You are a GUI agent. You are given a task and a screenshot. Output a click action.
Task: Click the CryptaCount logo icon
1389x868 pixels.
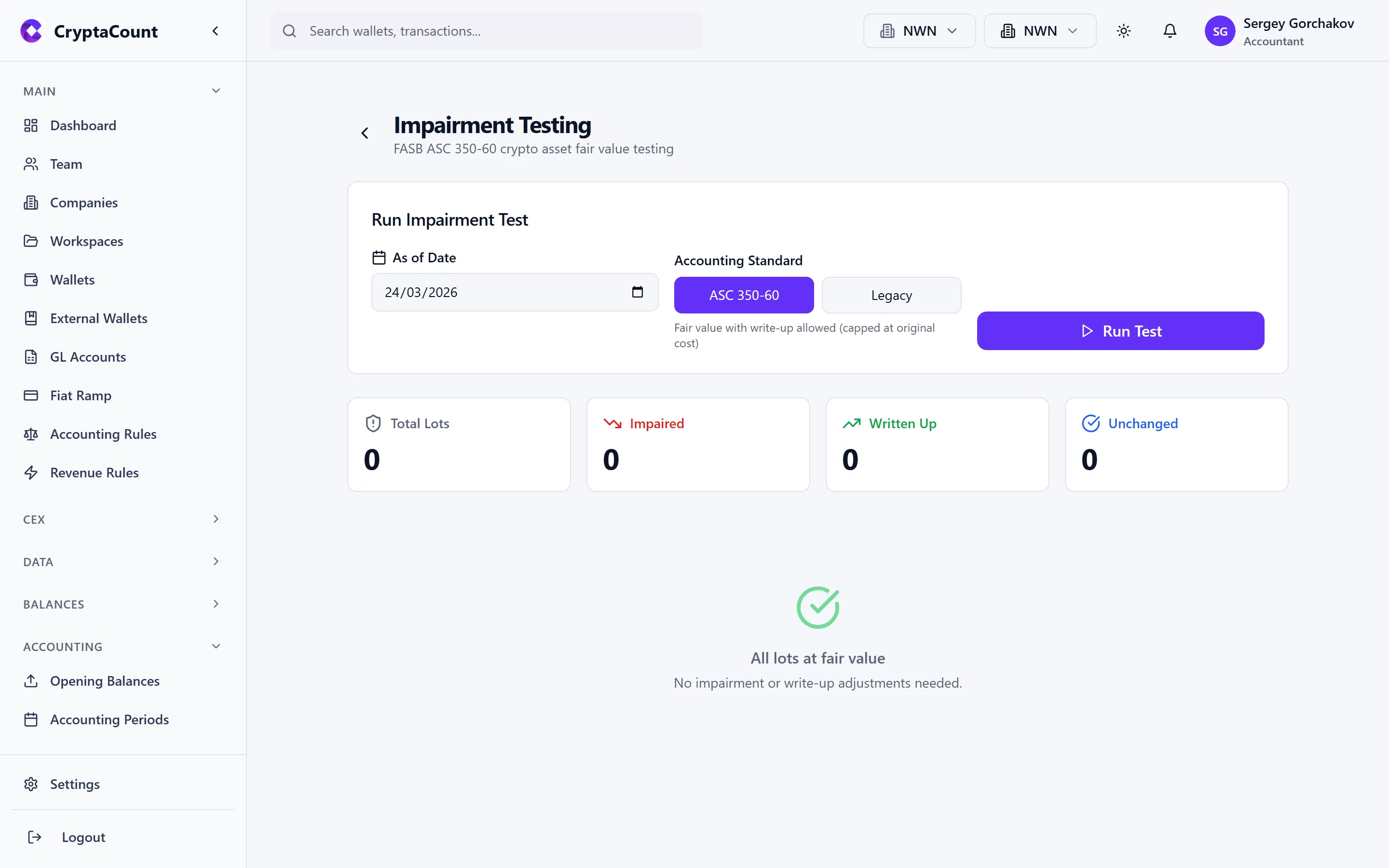pos(31,30)
